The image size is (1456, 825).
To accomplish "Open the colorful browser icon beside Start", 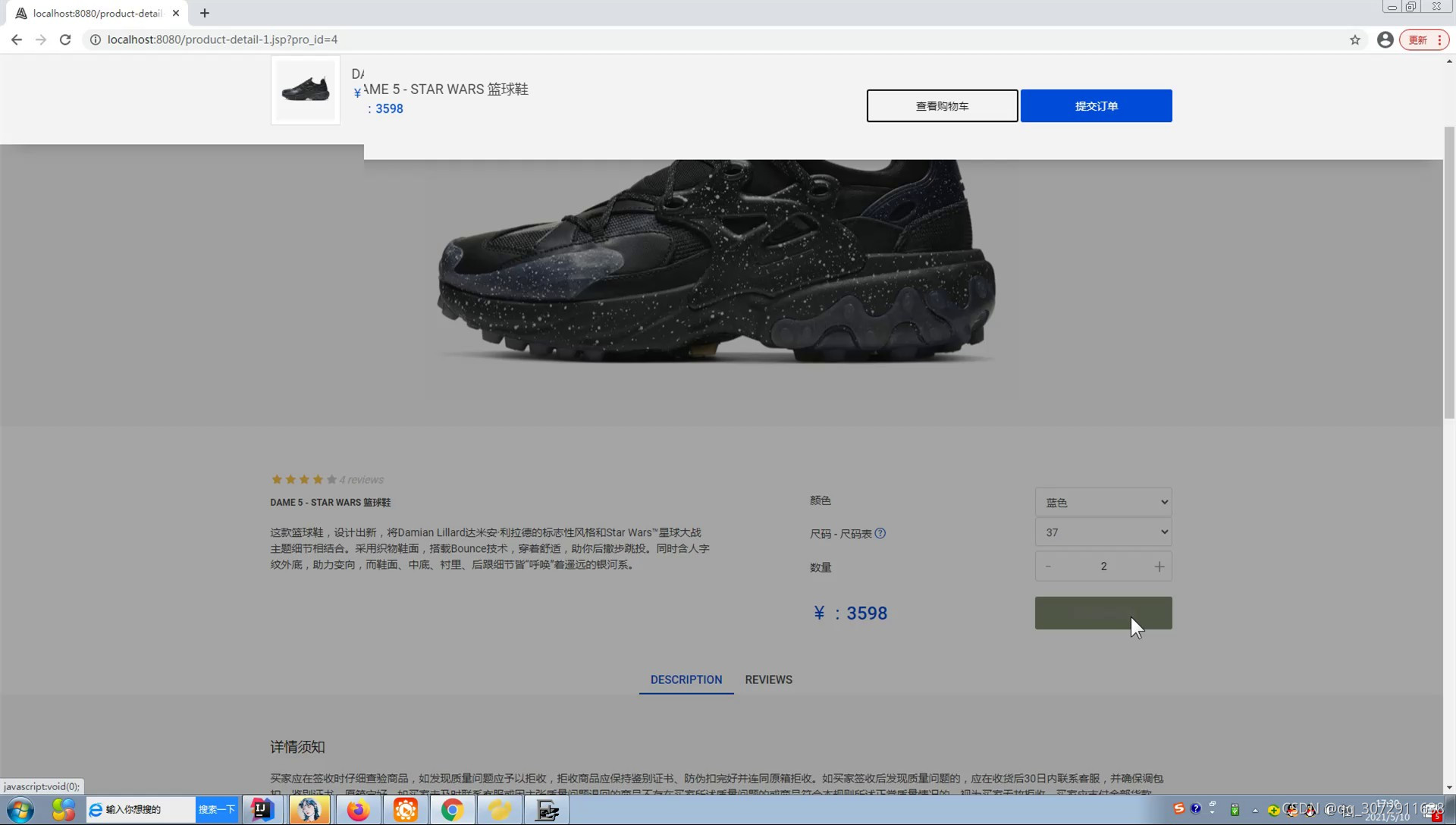I will click(64, 810).
